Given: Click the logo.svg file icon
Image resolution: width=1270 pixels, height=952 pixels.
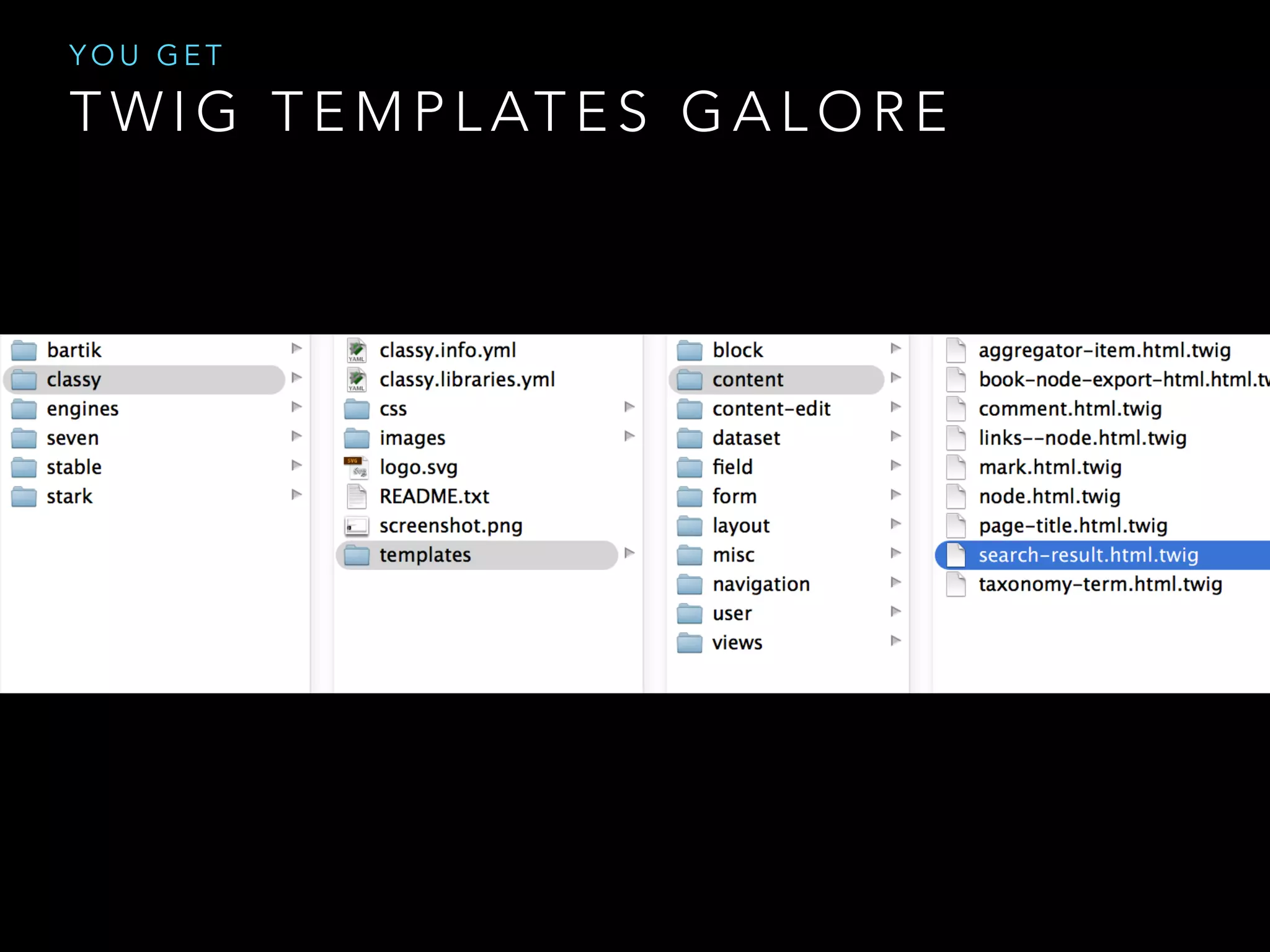Looking at the screenshot, I should [x=357, y=467].
